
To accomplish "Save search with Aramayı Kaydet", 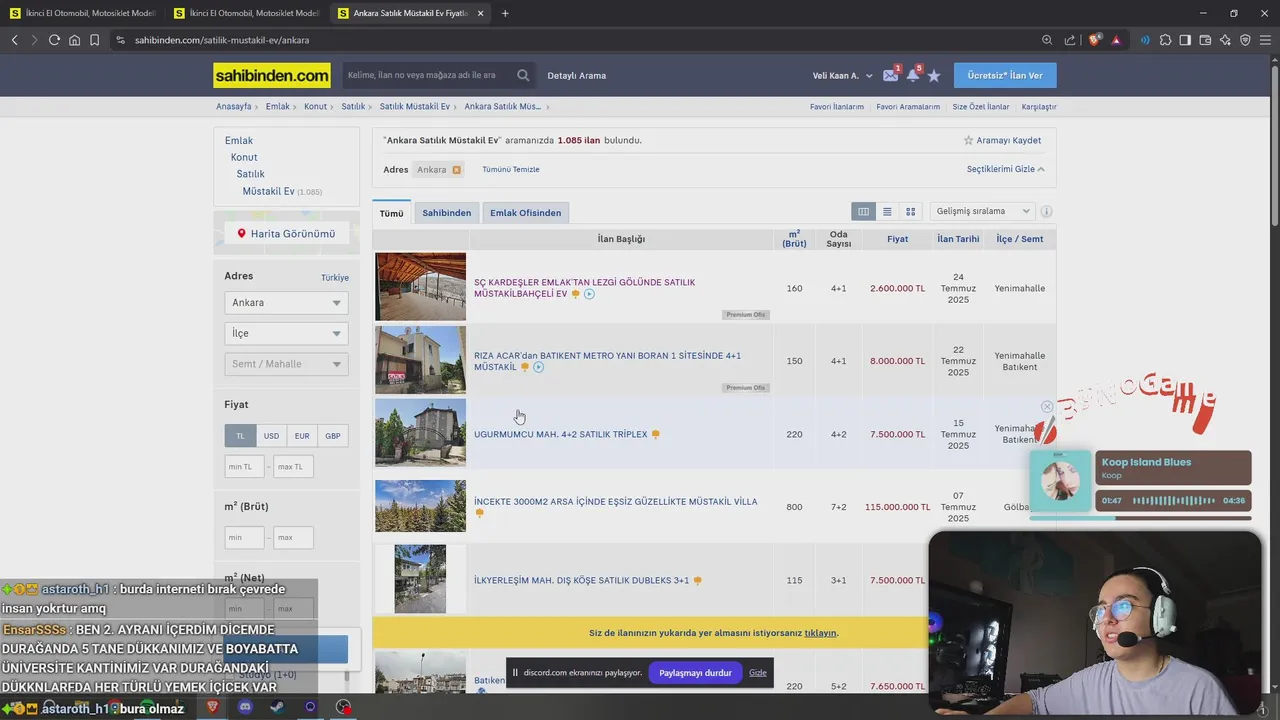I will [x=1001, y=141].
